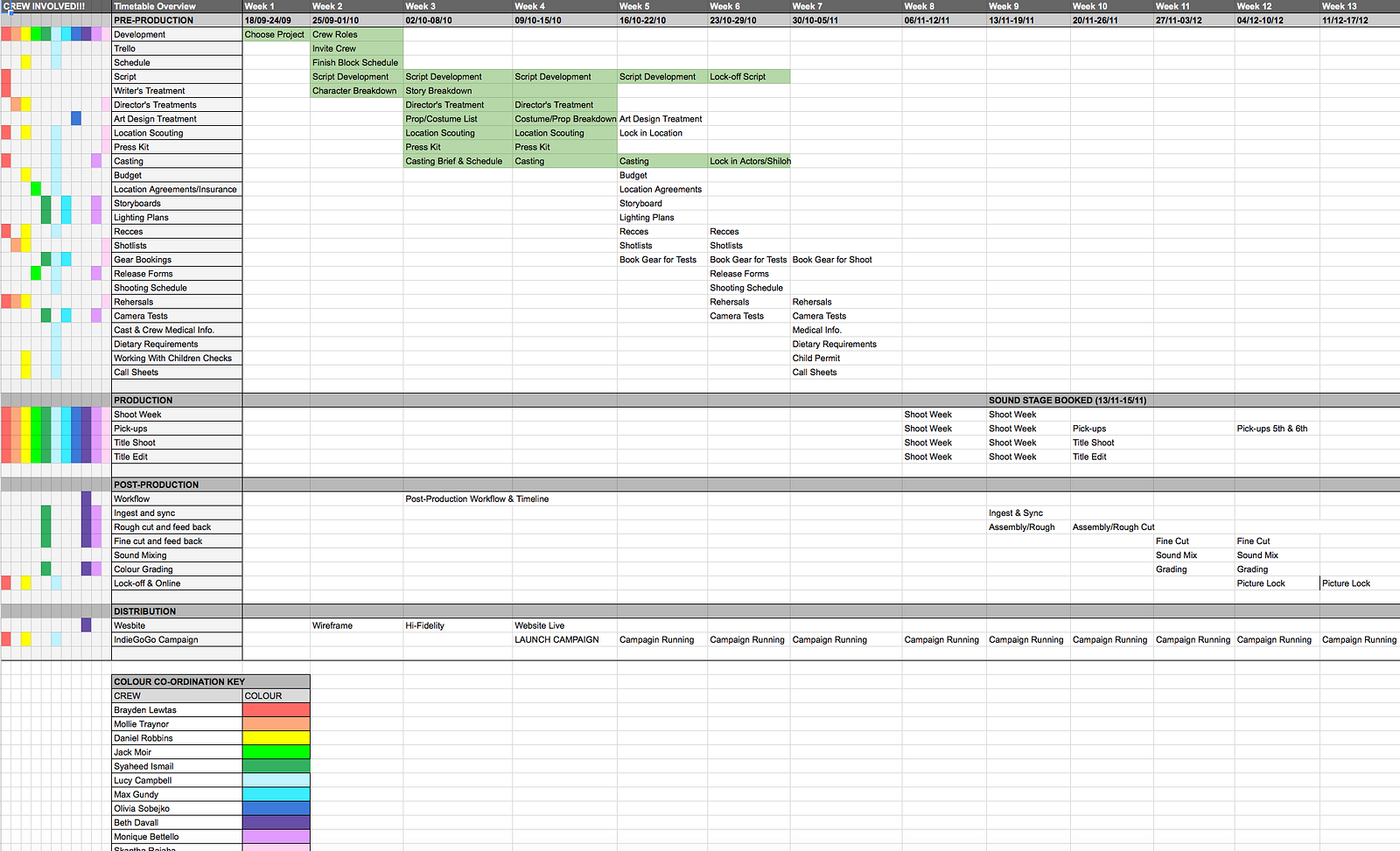This screenshot has width=1400, height=851.
Task: Select the 'Choose Project' cell
Action: (x=276, y=35)
